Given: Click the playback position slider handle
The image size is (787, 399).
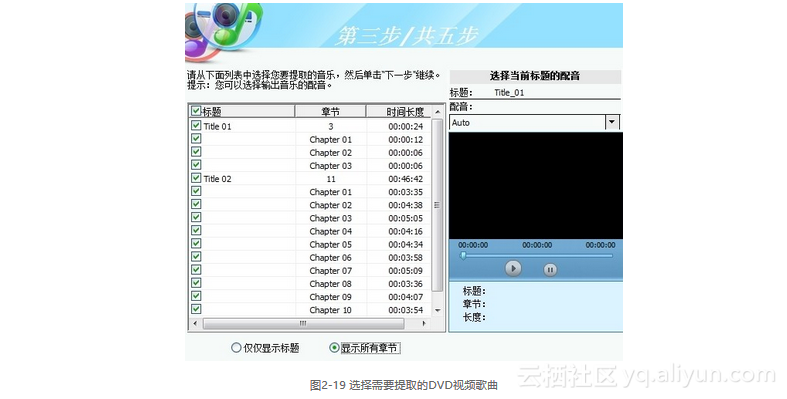Looking at the screenshot, I should [x=463, y=255].
